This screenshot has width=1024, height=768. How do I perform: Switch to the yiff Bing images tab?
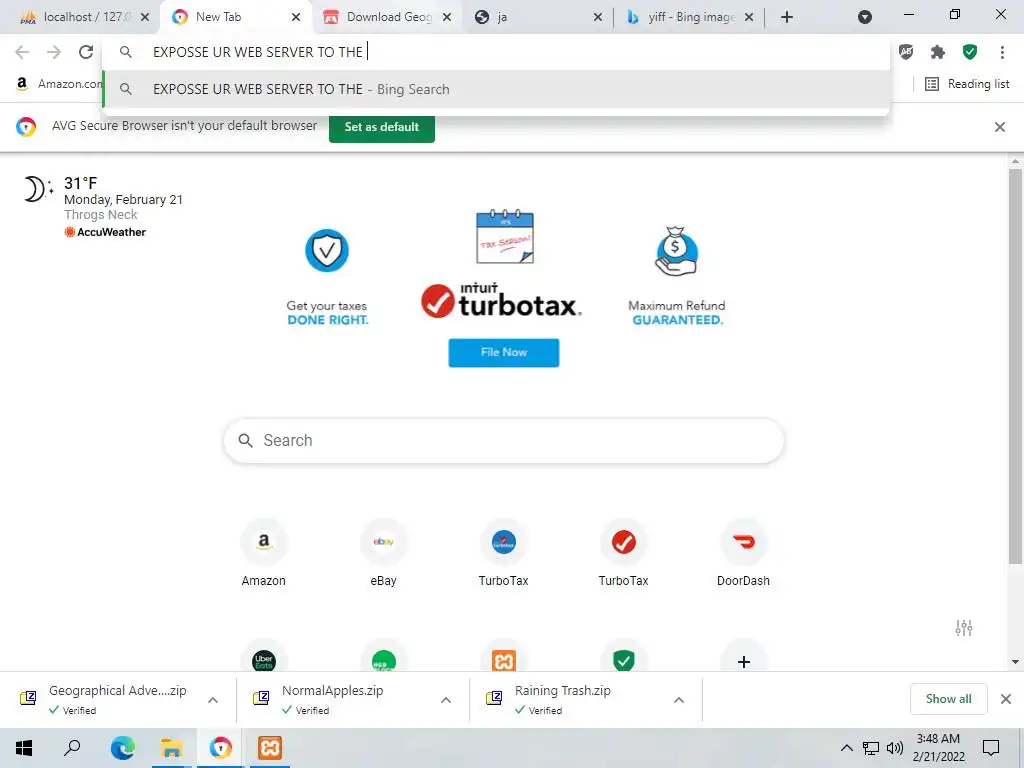pyautogui.click(x=691, y=17)
